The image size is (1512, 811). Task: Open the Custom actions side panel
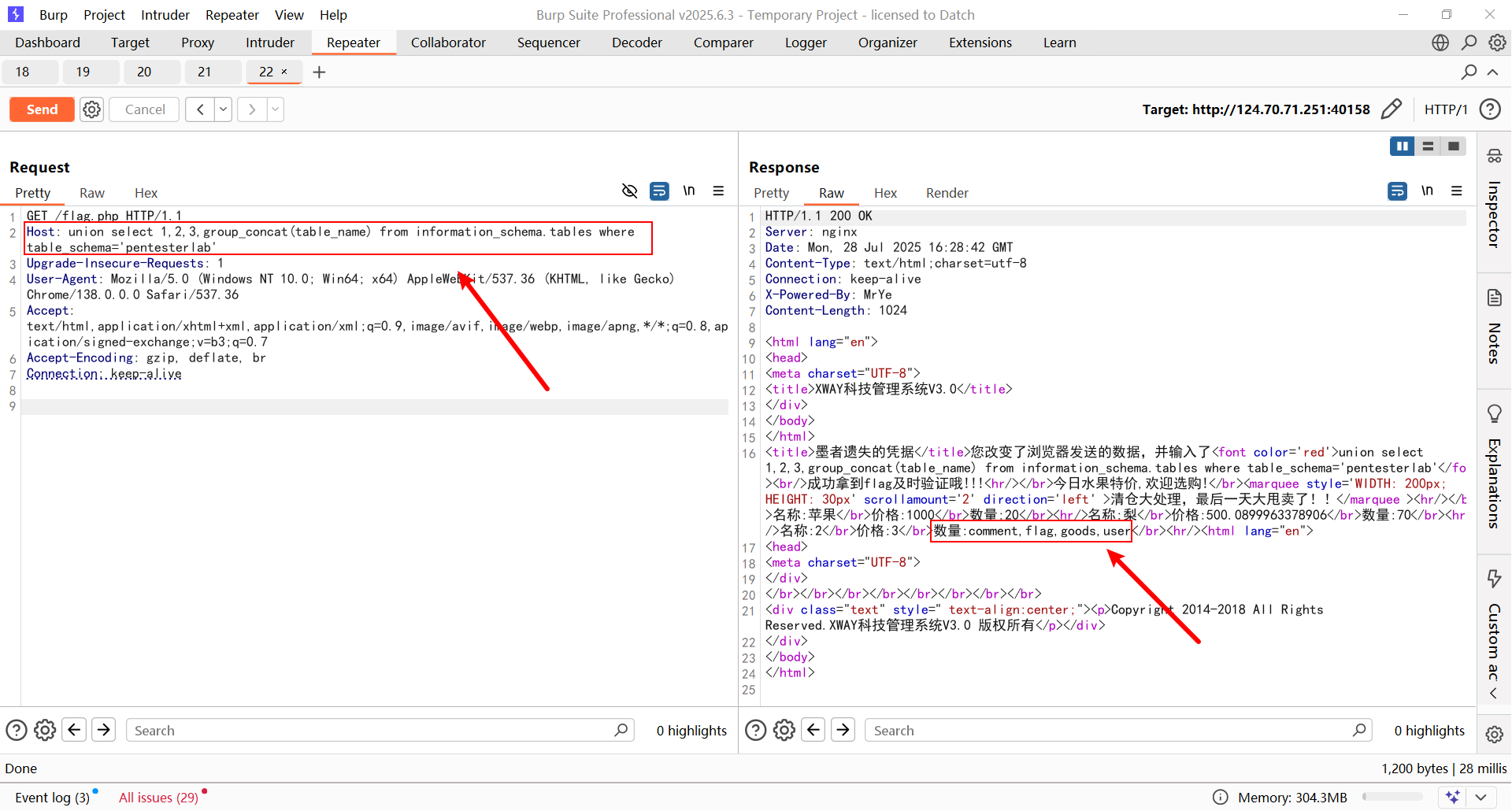click(1494, 624)
